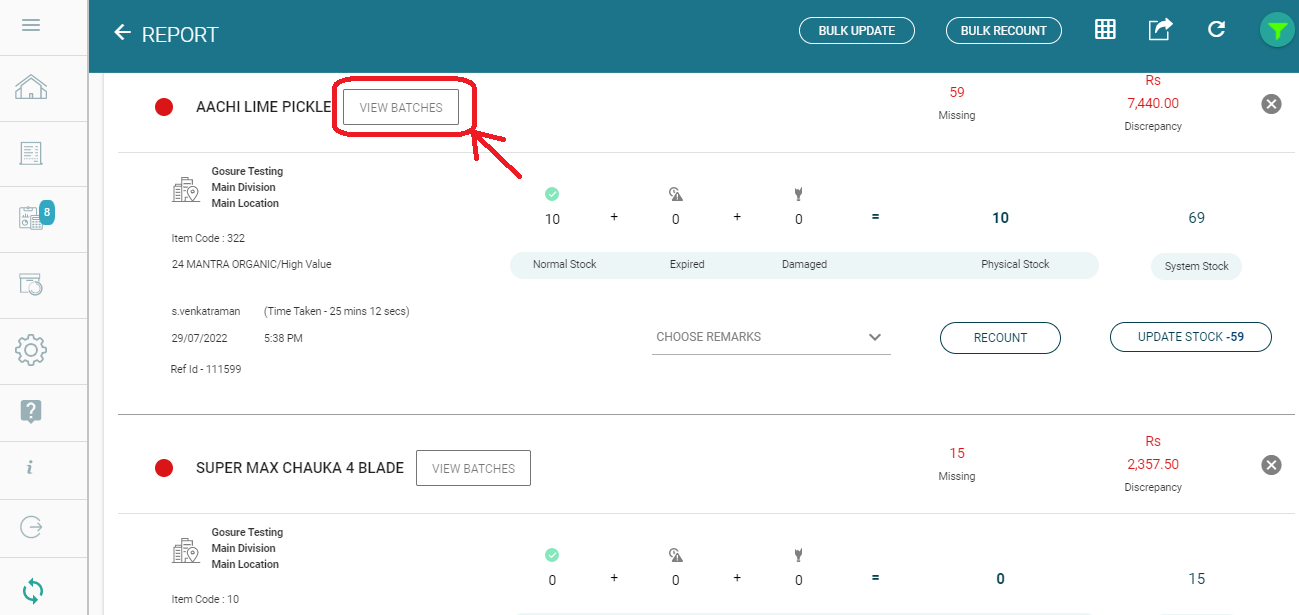The height and width of the screenshot is (615, 1299).
Task: Click the expired icon in SUPER MAX row
Action: pyautogui.click(x=675, y=555)
